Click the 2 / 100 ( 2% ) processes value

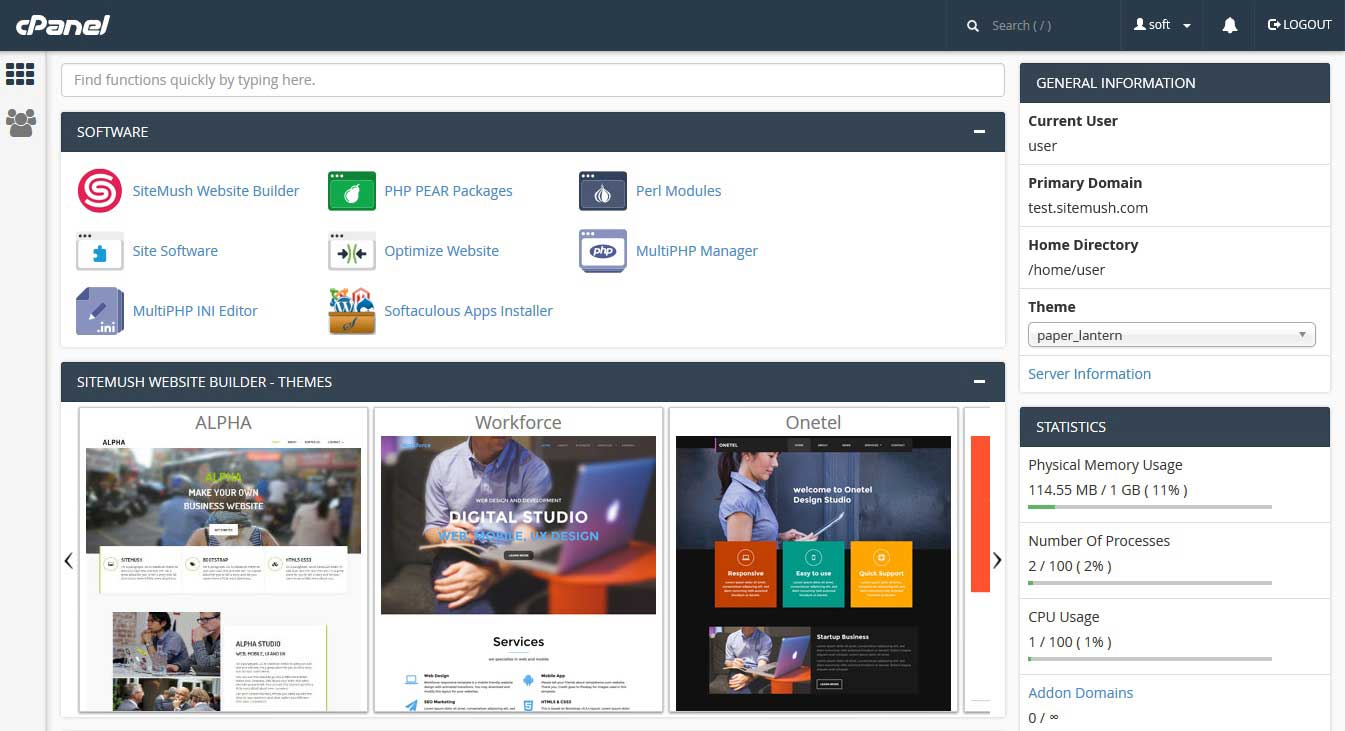click(x=1070, y=566)
